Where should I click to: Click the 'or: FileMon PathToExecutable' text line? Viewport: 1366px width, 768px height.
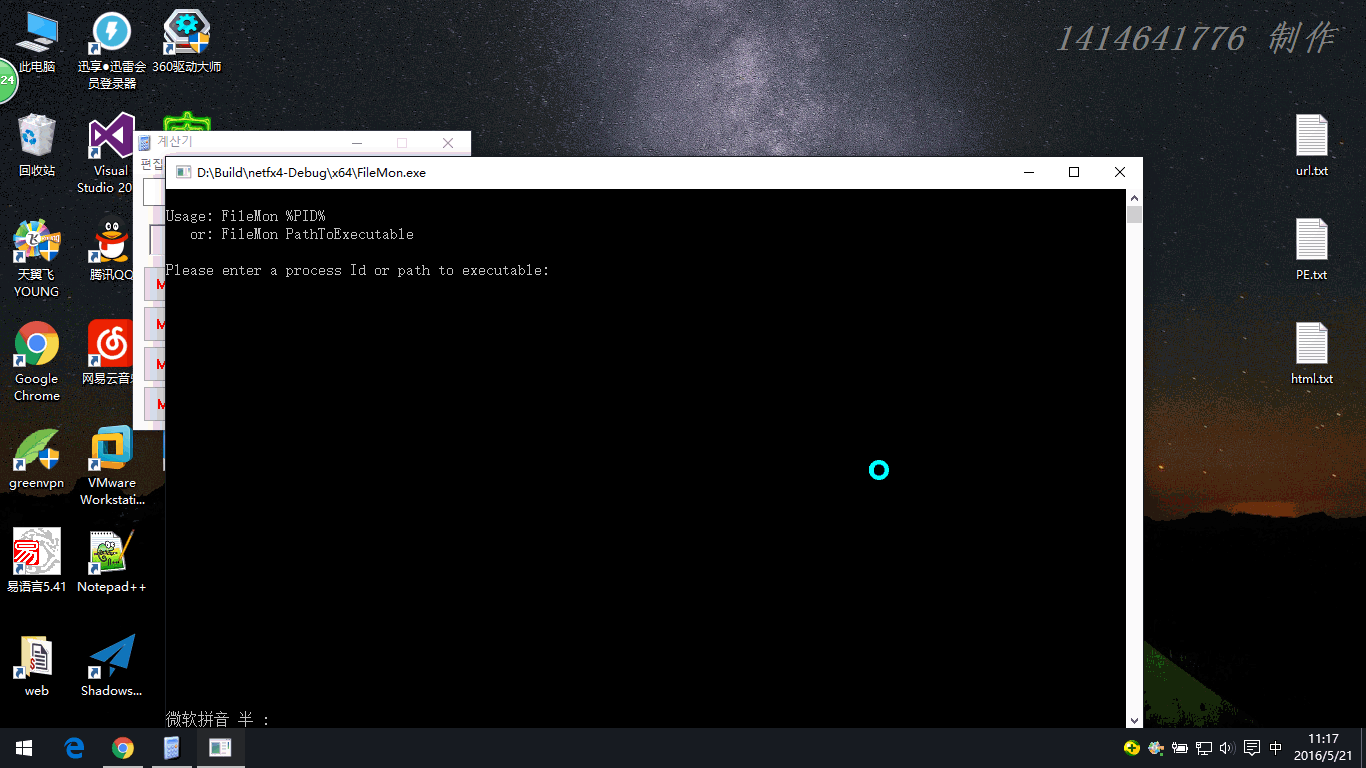[x=302, y=234]
